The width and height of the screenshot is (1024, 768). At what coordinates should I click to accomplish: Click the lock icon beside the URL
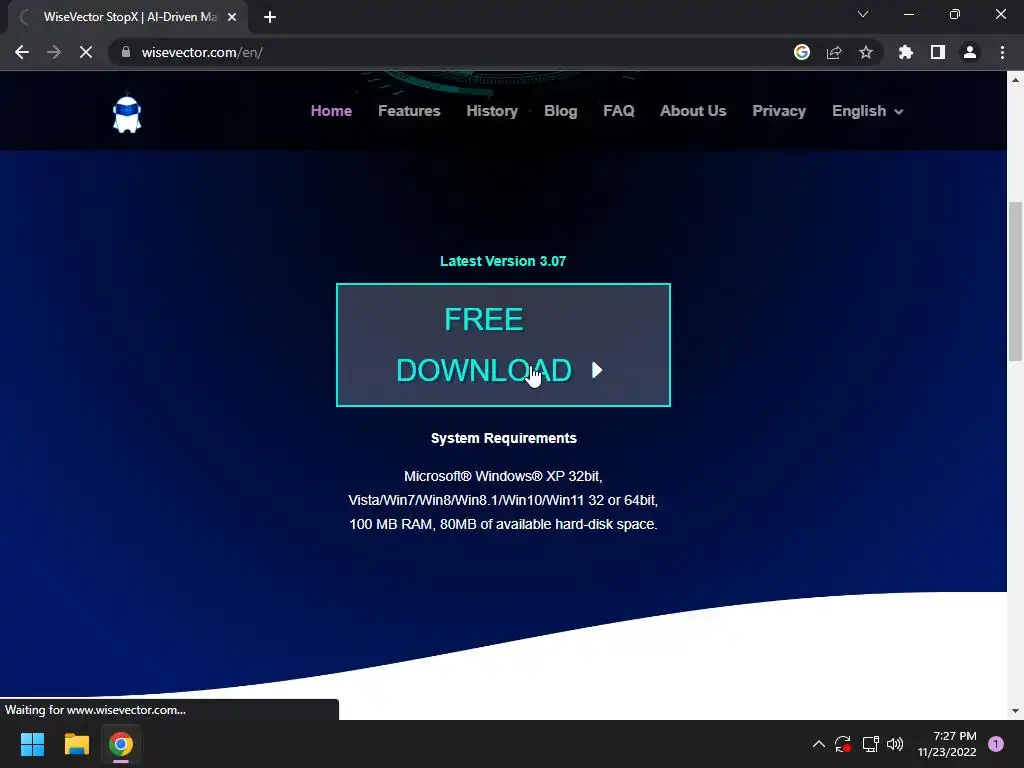tap(125, 52)
